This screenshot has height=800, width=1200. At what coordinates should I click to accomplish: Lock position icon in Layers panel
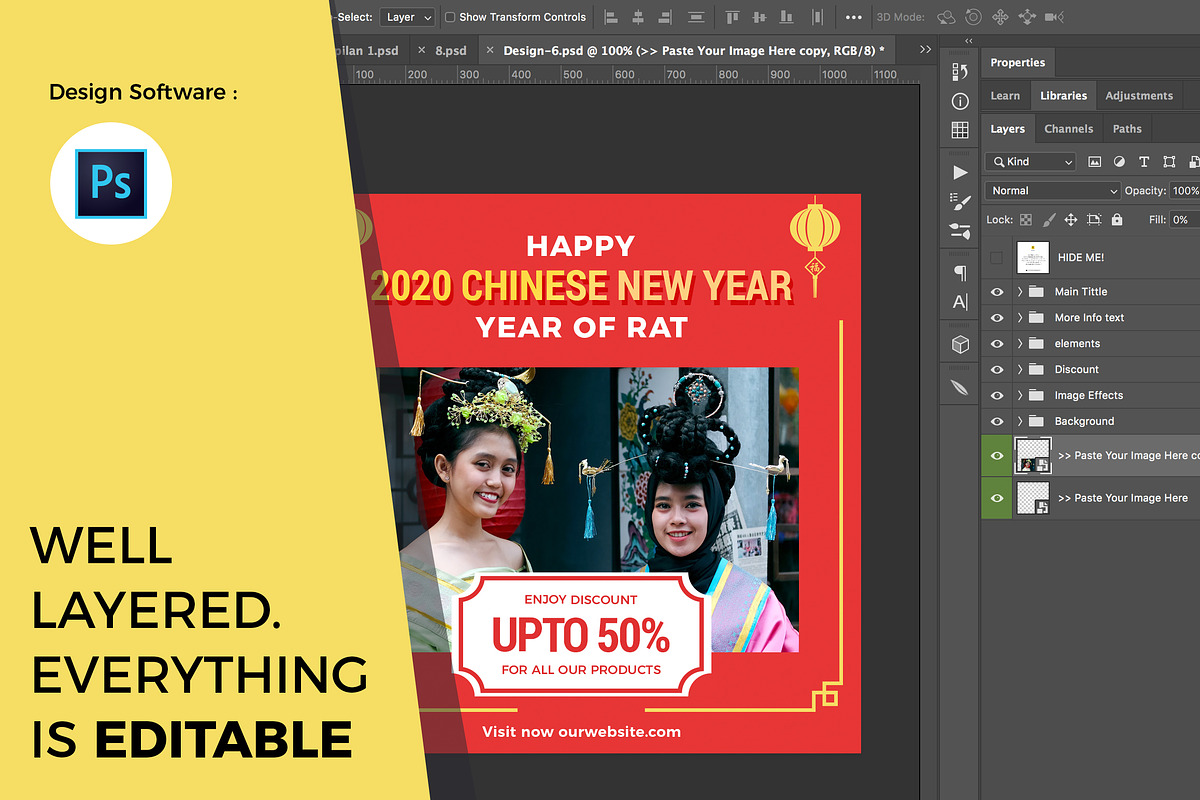(x=1071, y=219)
